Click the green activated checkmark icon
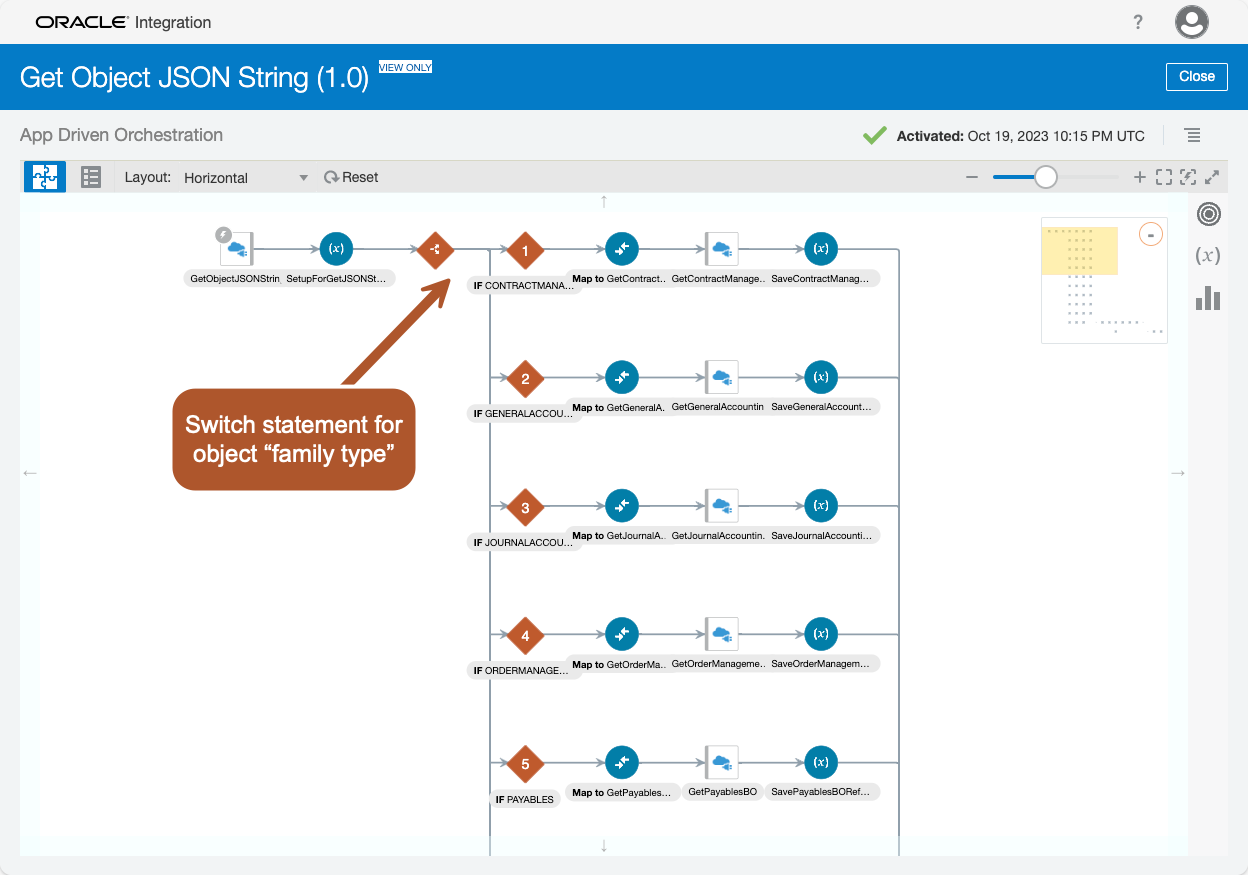The image size is (1248, 875). 875,135
